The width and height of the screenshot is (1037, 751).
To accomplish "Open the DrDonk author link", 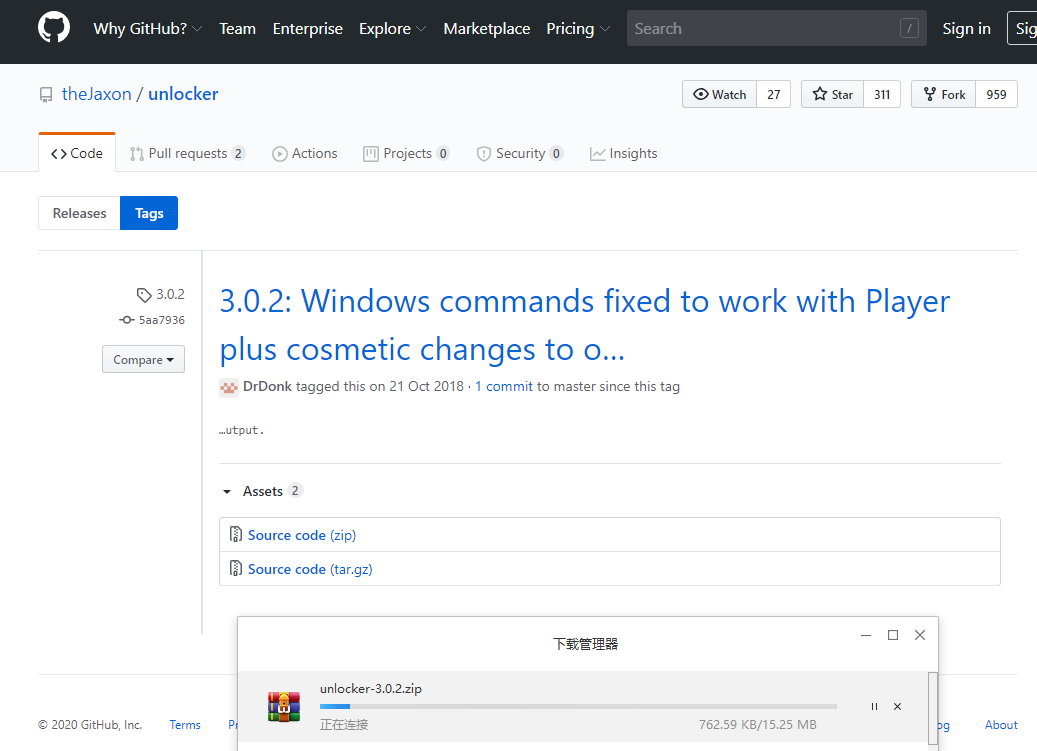I will click(x=267, y=386).
